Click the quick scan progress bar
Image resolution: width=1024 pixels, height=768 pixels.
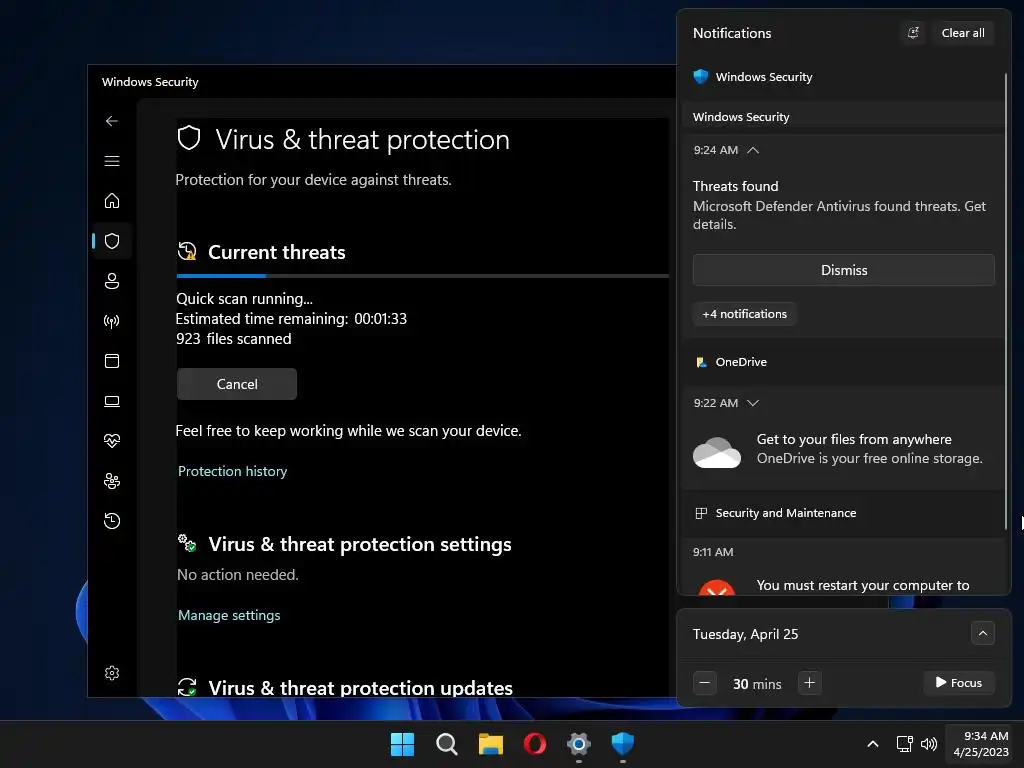pyautogui.click(x=423, y=276)
